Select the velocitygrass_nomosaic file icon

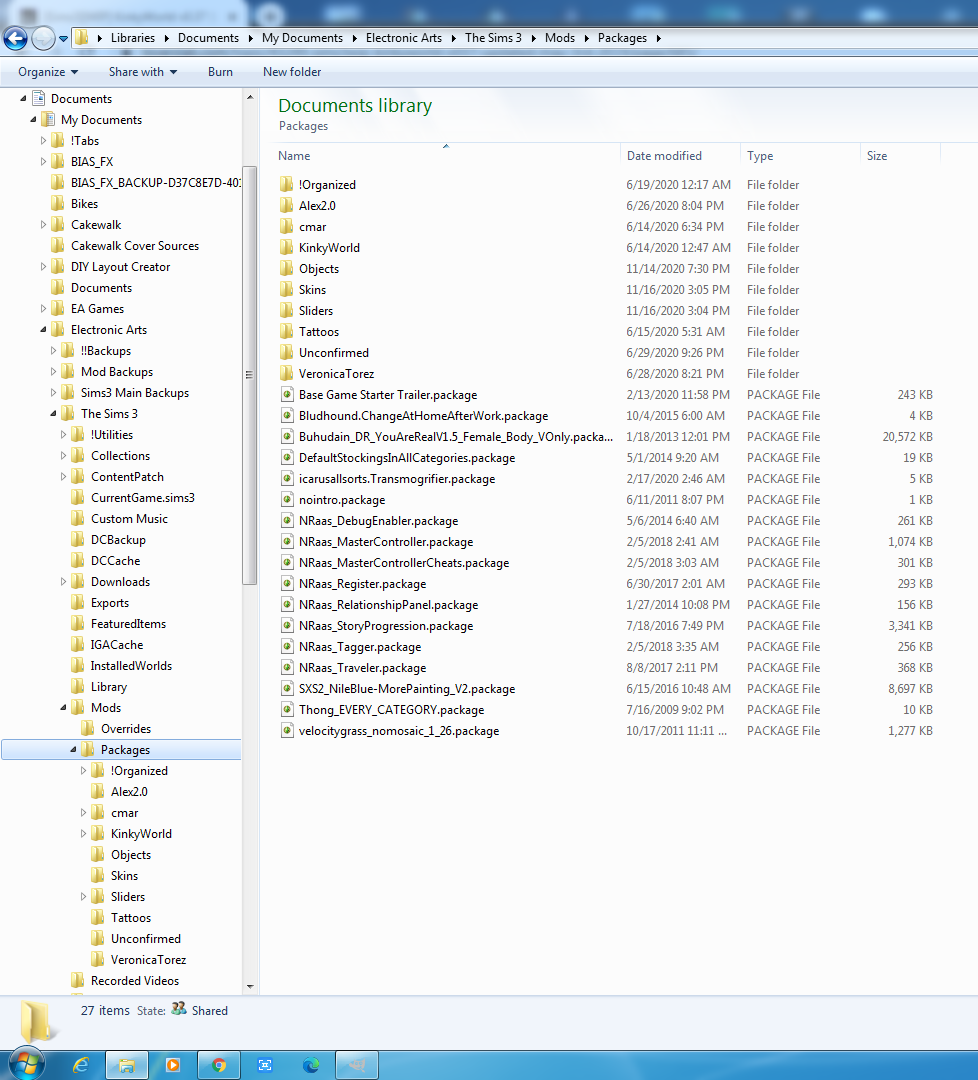(x=287, y=731)
